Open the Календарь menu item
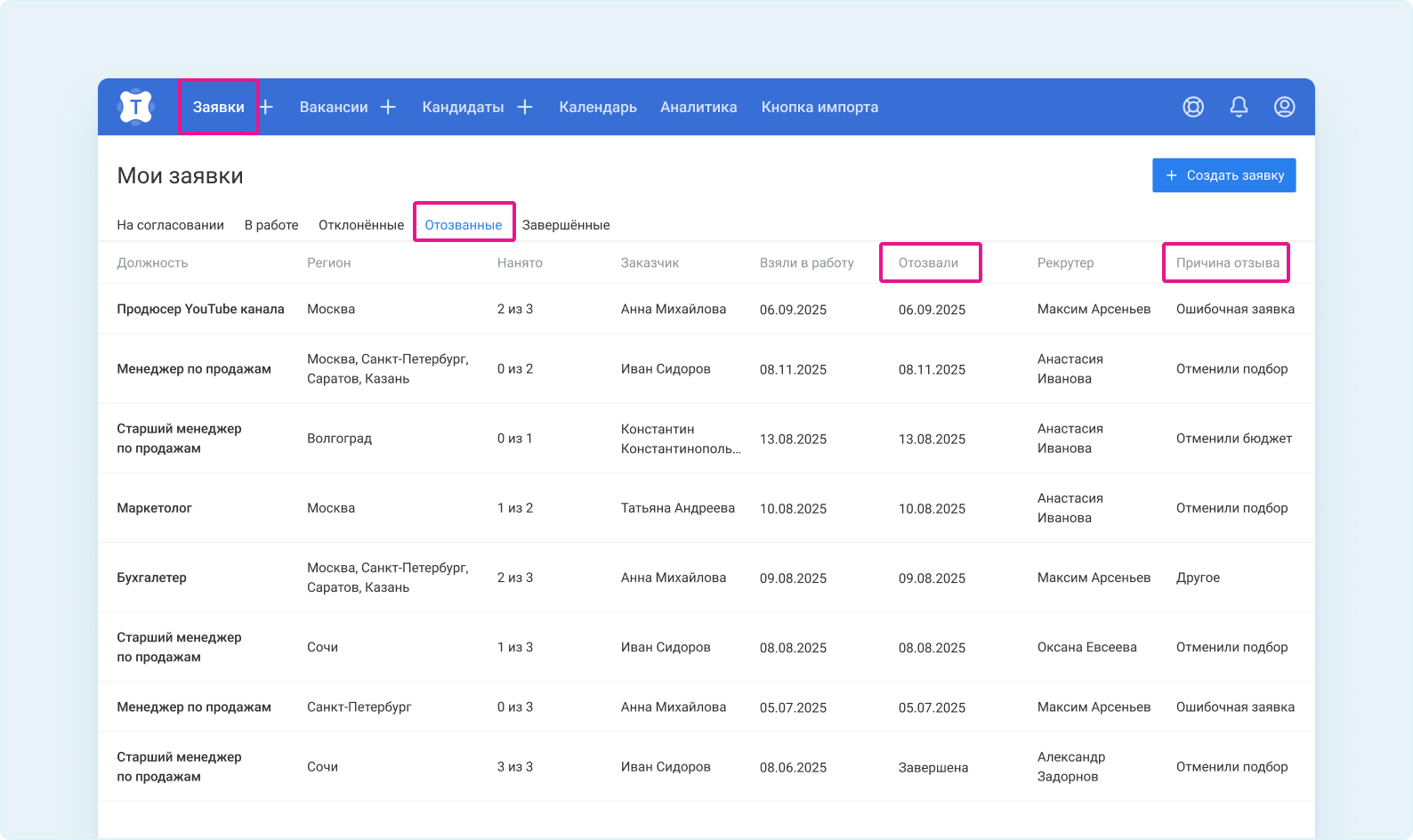 (x=597, y=107)
